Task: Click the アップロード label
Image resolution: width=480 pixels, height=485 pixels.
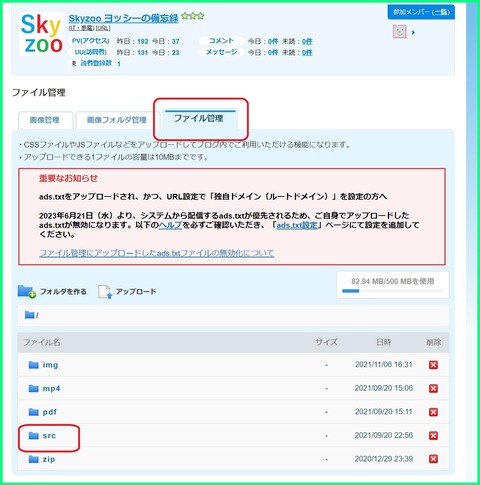Action: 136,292
